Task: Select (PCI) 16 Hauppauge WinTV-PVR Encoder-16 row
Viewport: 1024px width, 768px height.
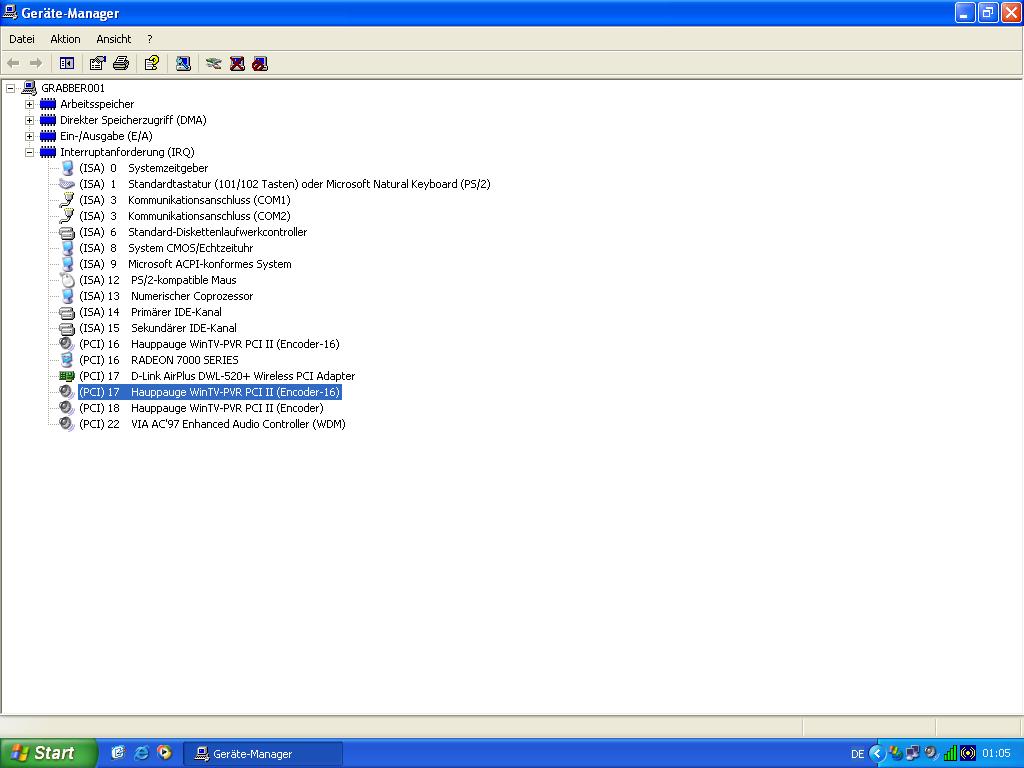Action: (x=209, y=344)
